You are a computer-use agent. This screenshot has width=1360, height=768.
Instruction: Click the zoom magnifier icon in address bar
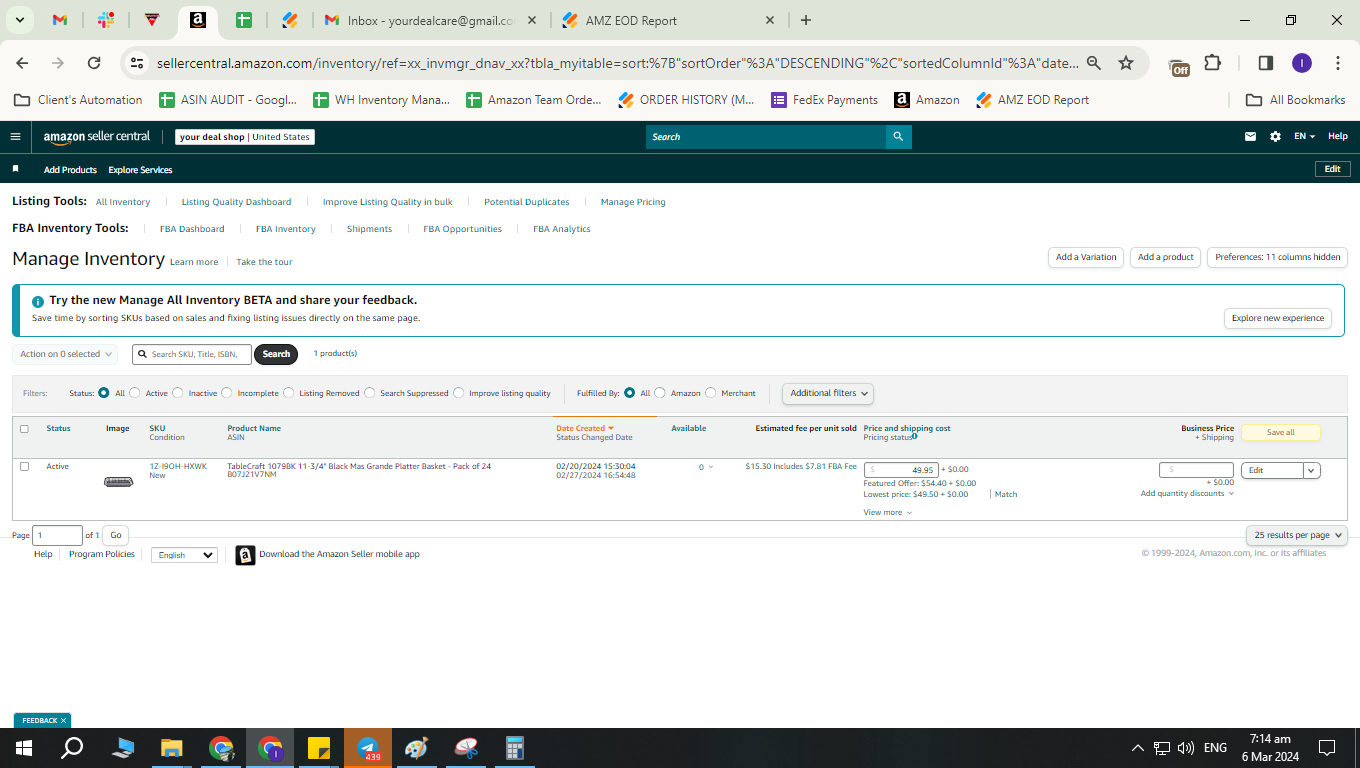tap(1094, 63)
